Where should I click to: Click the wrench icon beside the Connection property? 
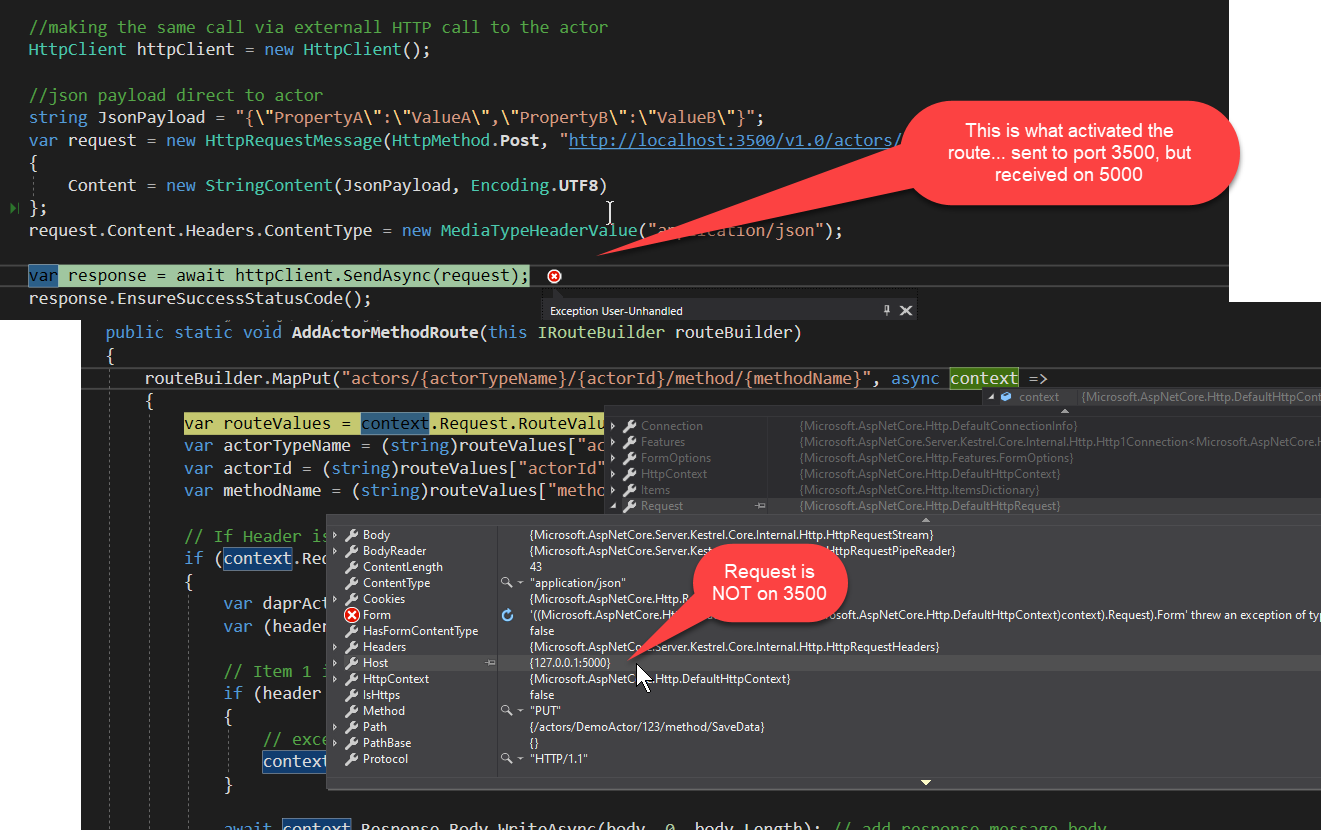coord(630,426)
